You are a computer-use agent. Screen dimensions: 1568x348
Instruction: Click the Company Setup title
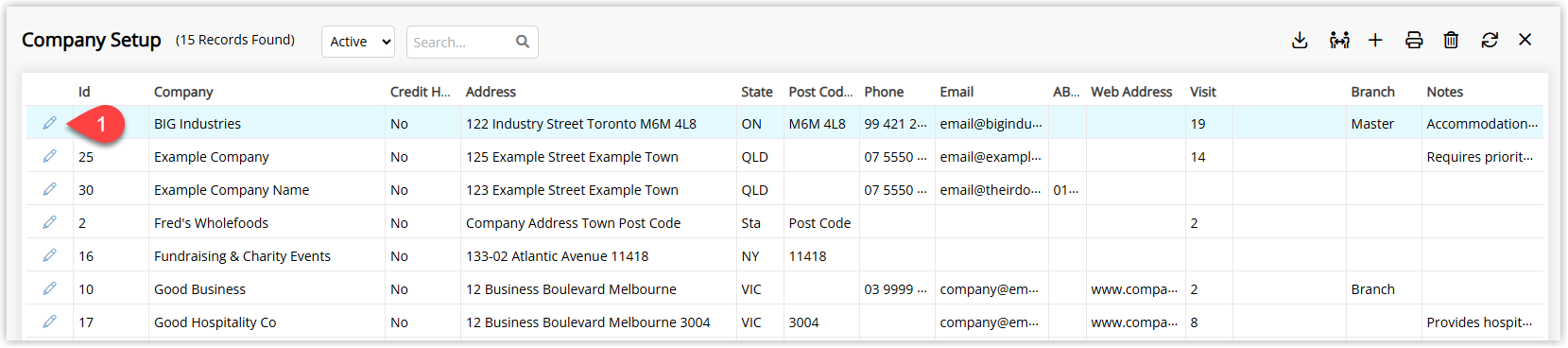pos(92,40)
